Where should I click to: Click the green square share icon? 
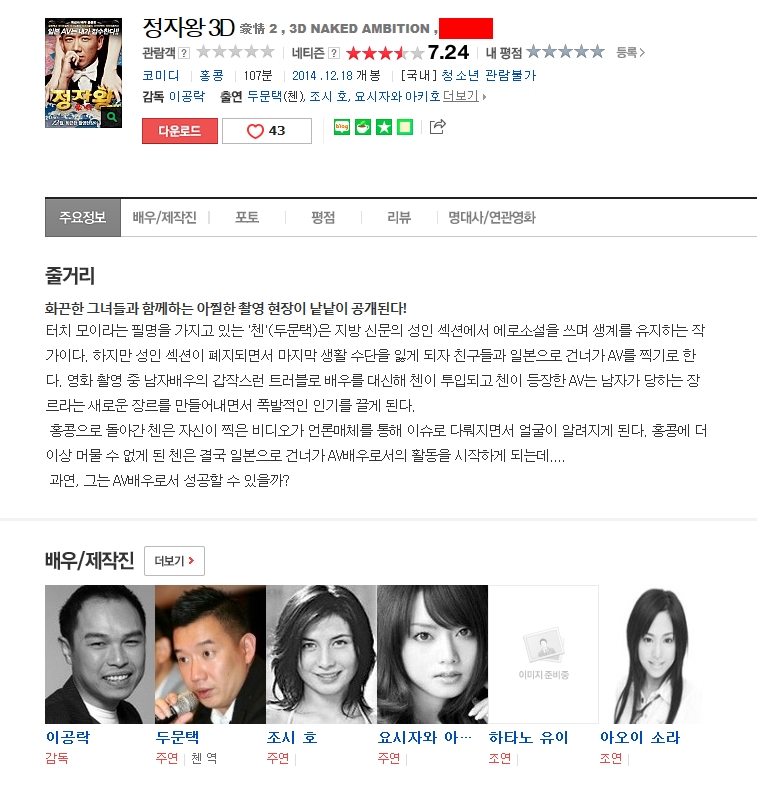pyautogui.click(x=405, y=127)
